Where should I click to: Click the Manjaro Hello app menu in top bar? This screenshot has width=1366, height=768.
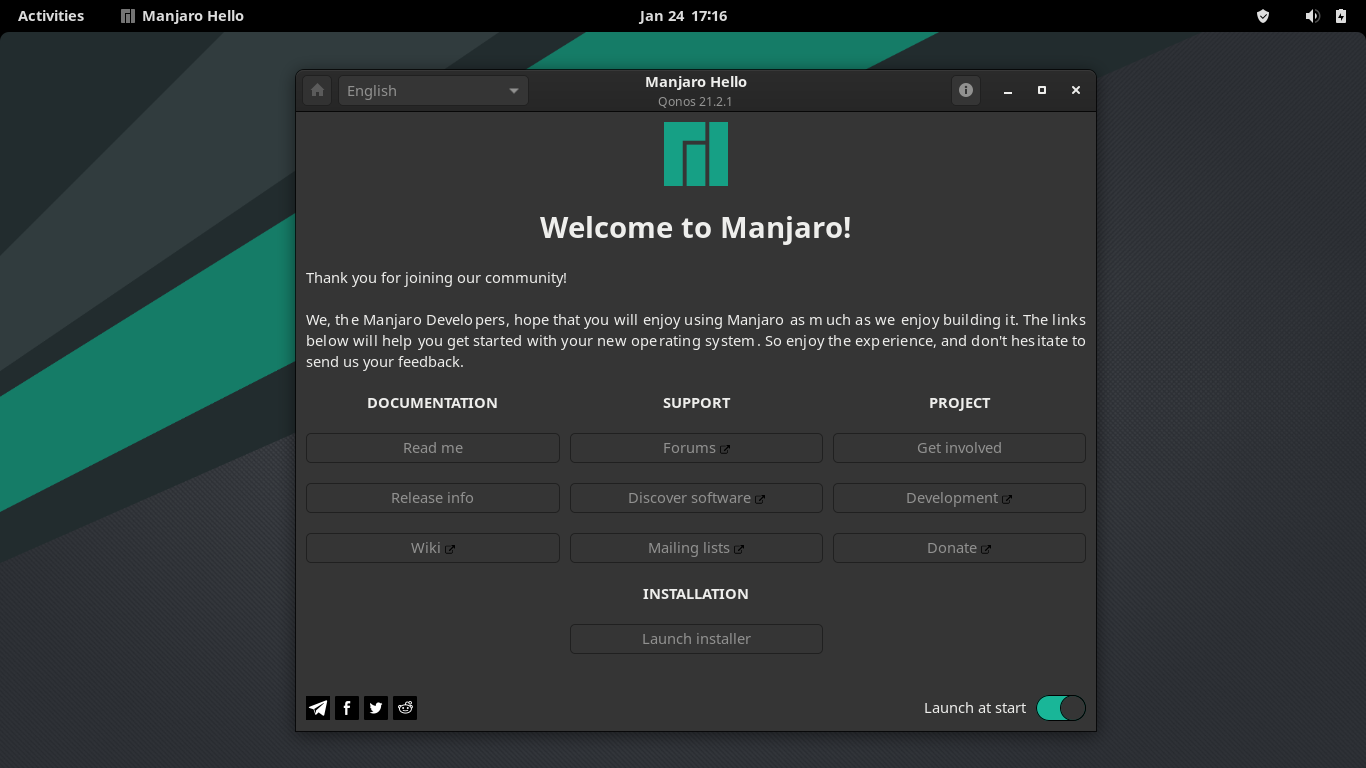(180, 15)
